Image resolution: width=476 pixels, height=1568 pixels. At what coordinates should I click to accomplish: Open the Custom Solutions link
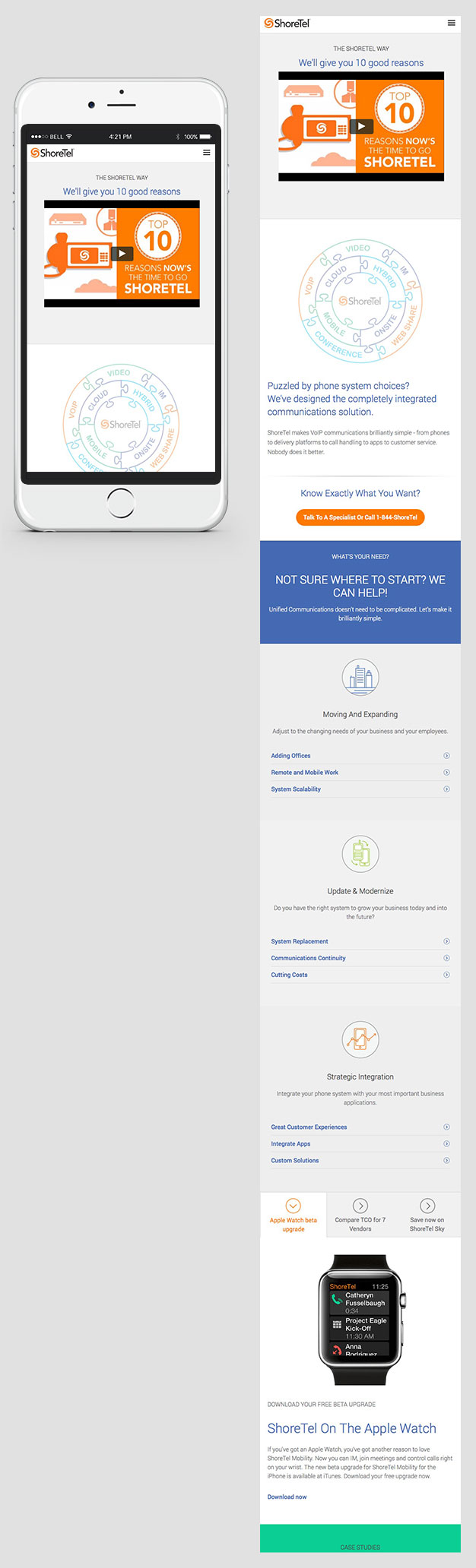pos(295,1161)
